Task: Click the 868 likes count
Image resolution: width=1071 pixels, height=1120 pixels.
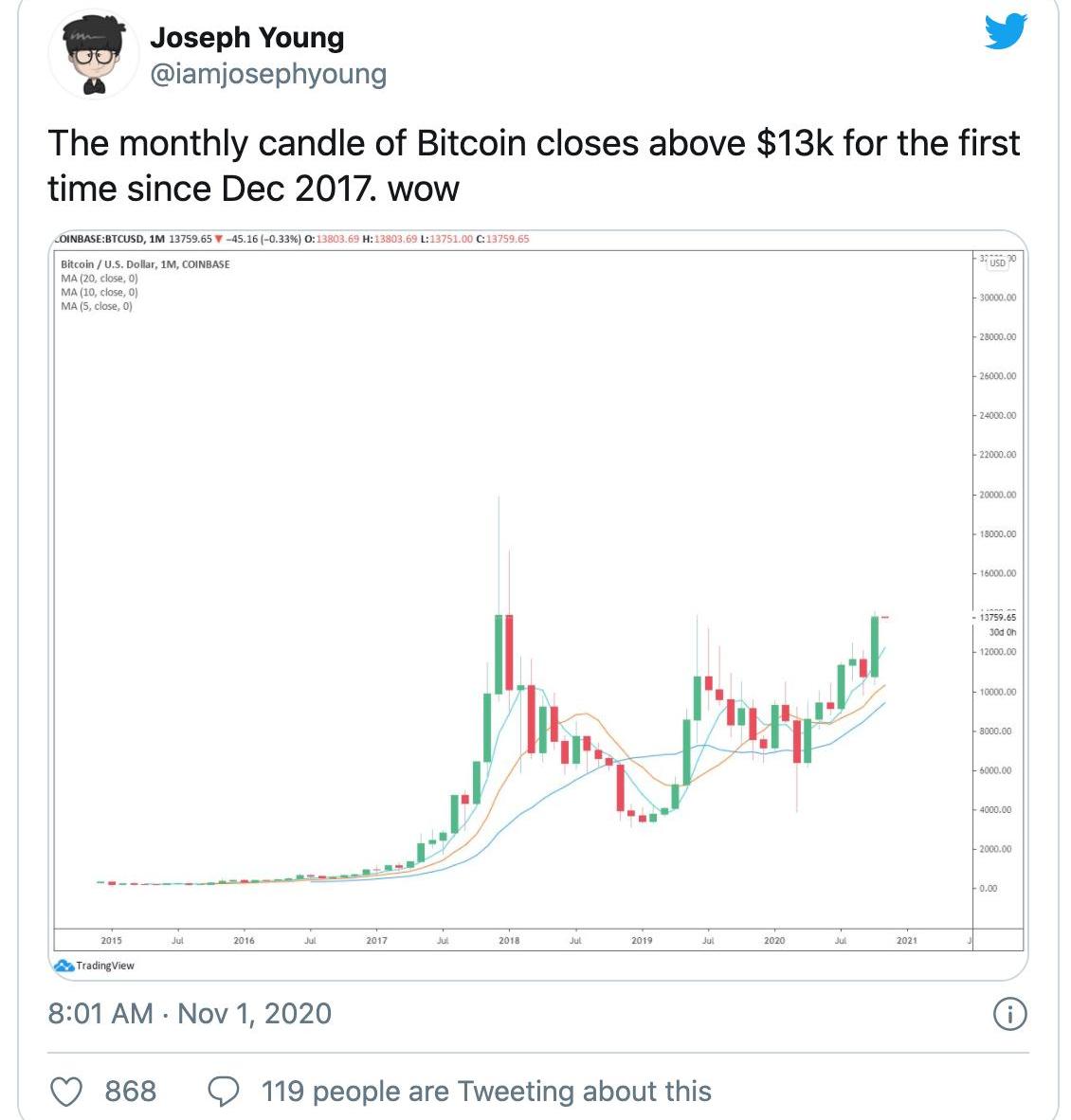Action: pyautogui.click(x=130, y=1092)
